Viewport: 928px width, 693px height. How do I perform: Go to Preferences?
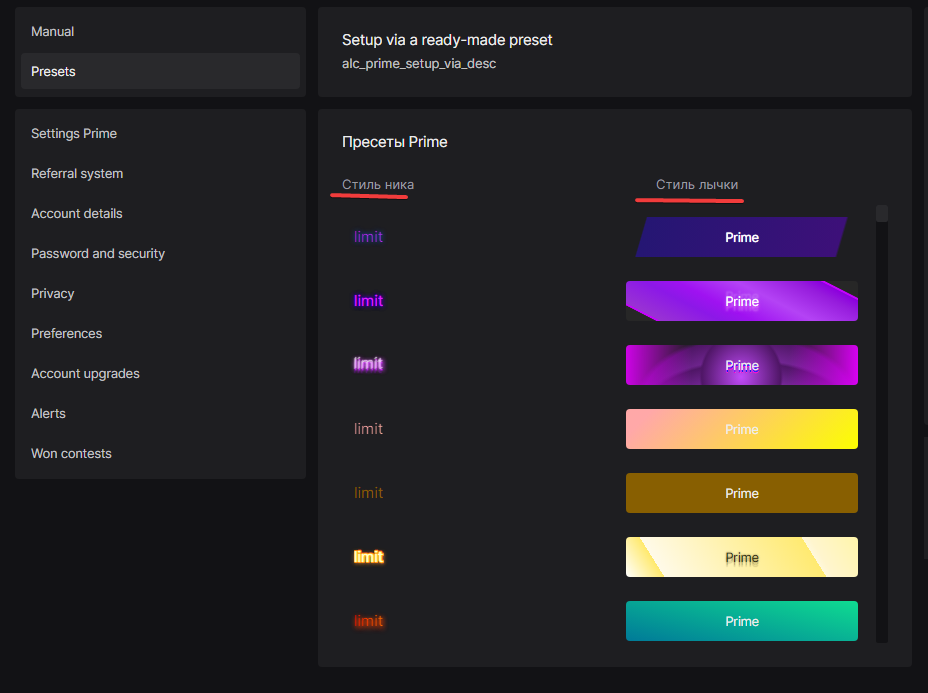(x=67, y=334)
